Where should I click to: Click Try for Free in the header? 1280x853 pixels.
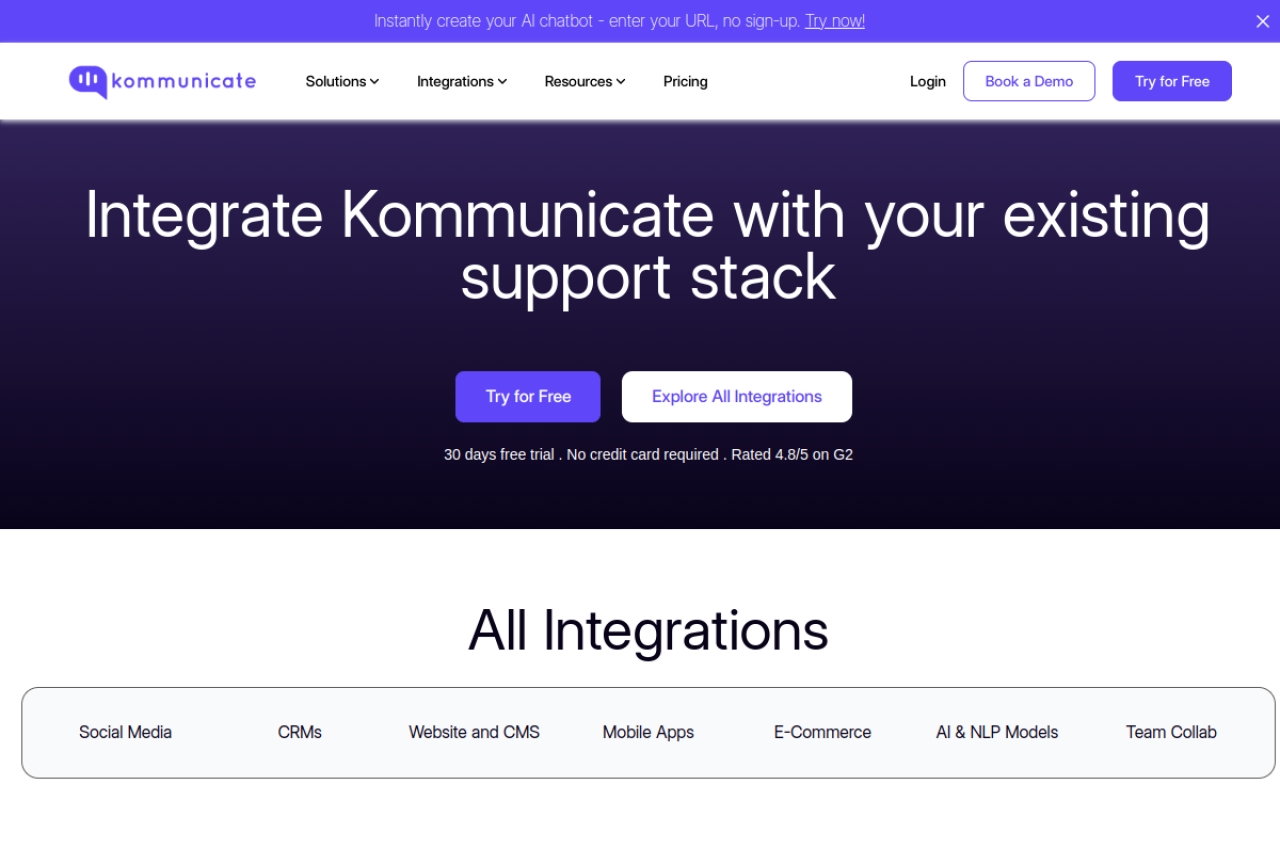click(x=1172, y=81)
